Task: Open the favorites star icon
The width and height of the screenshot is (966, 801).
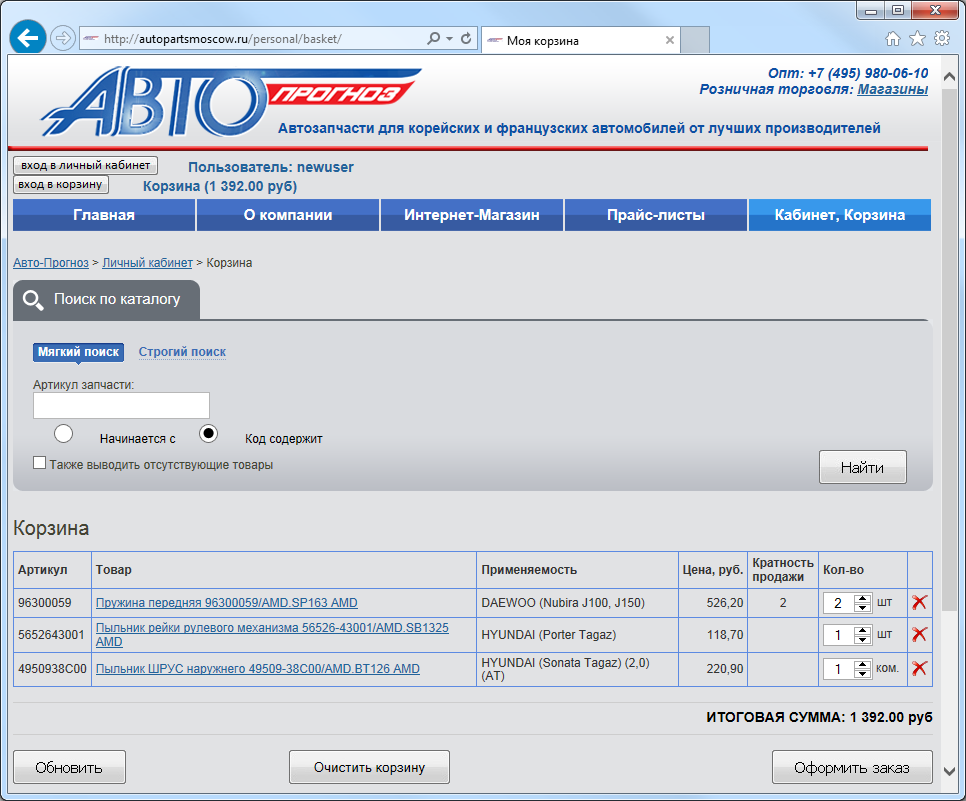Action: click(x=917, y=39)
